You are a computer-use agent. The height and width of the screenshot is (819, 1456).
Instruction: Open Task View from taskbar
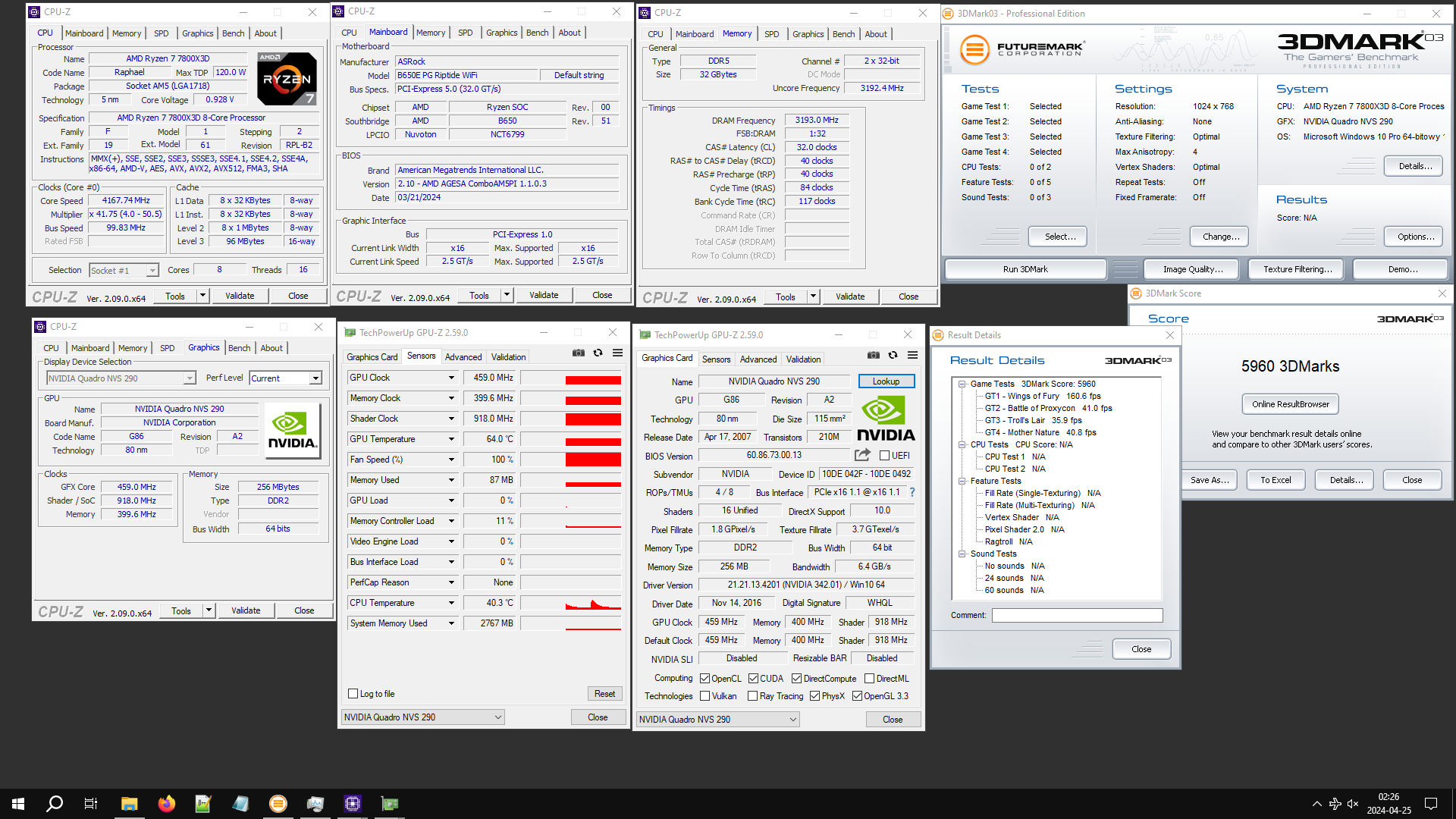[91, 804]
